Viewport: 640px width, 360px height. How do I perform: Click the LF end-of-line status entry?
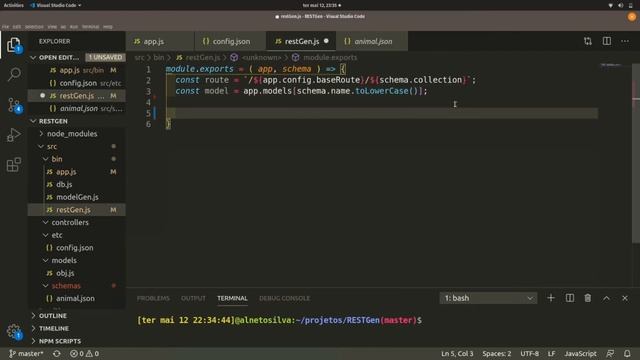coord(551,353)
